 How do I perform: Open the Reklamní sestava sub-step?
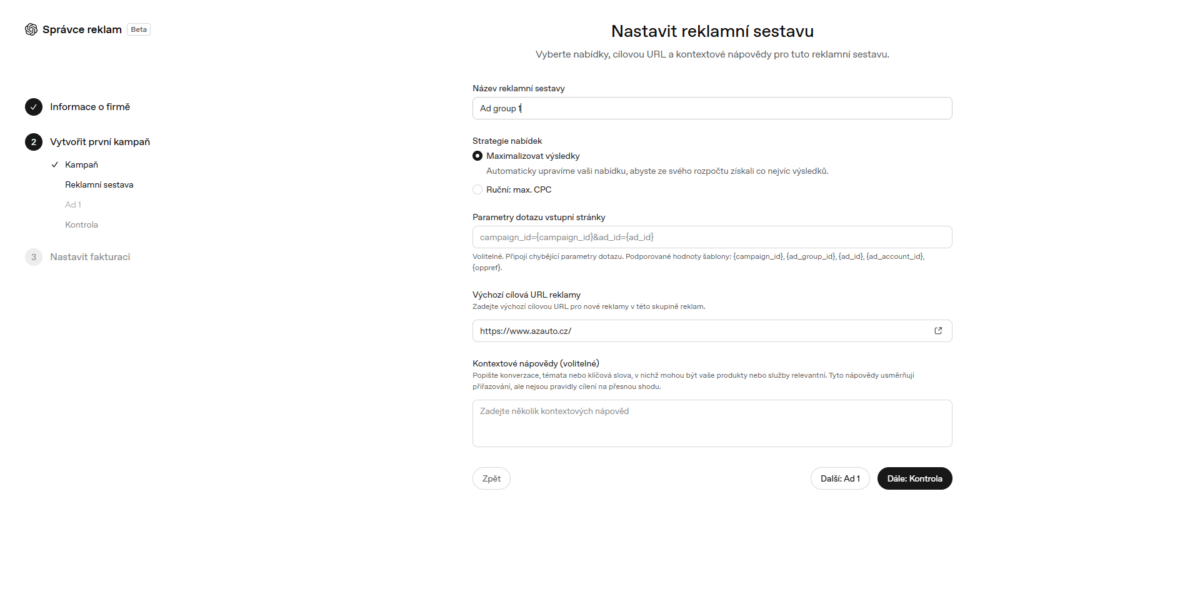[99, 185]
